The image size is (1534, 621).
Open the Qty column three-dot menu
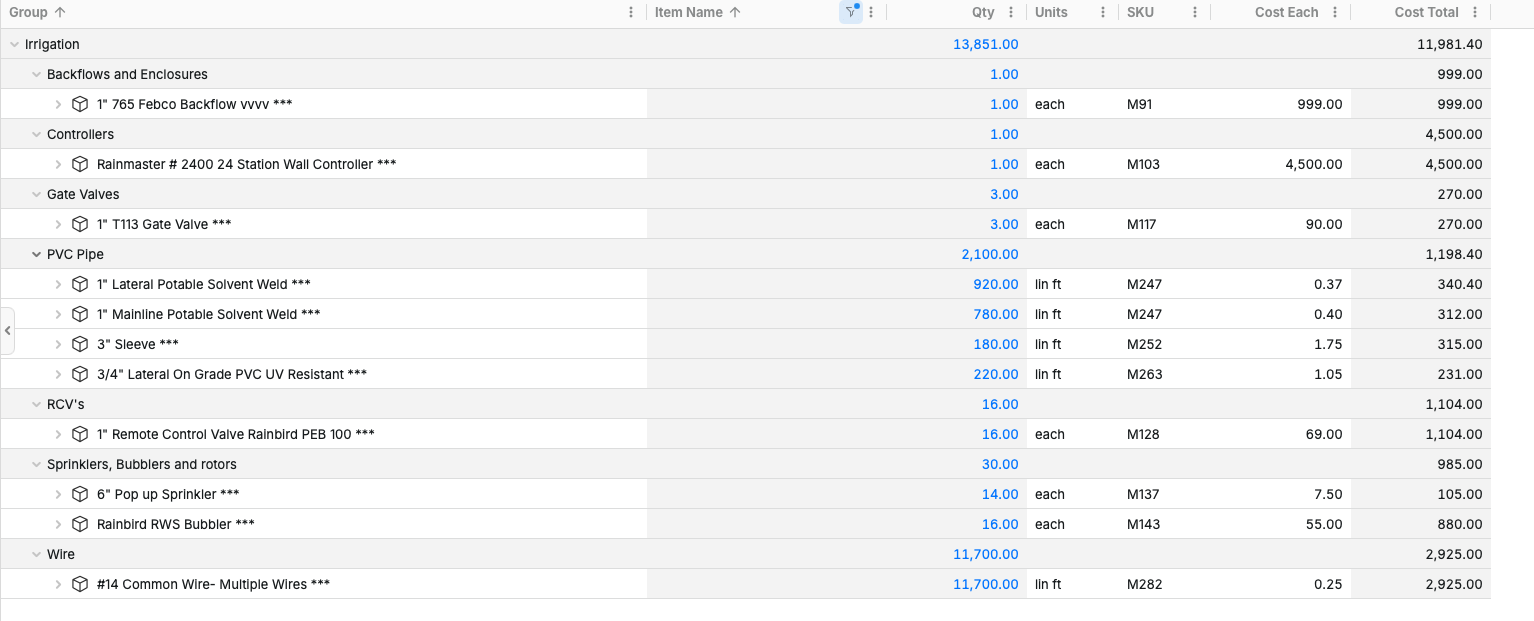1011,13
